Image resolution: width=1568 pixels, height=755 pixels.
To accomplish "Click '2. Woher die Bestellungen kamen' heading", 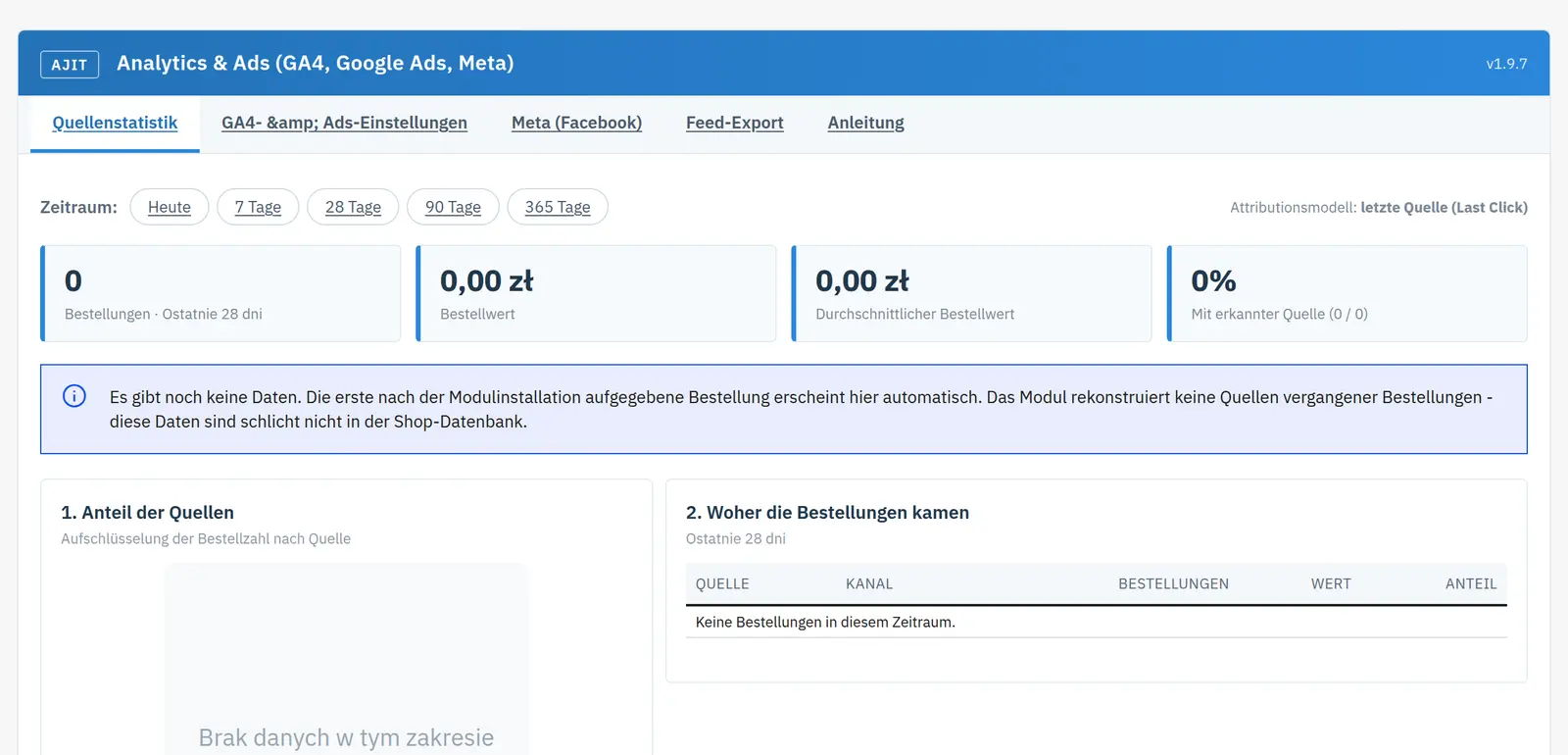I will pos(827,512).
